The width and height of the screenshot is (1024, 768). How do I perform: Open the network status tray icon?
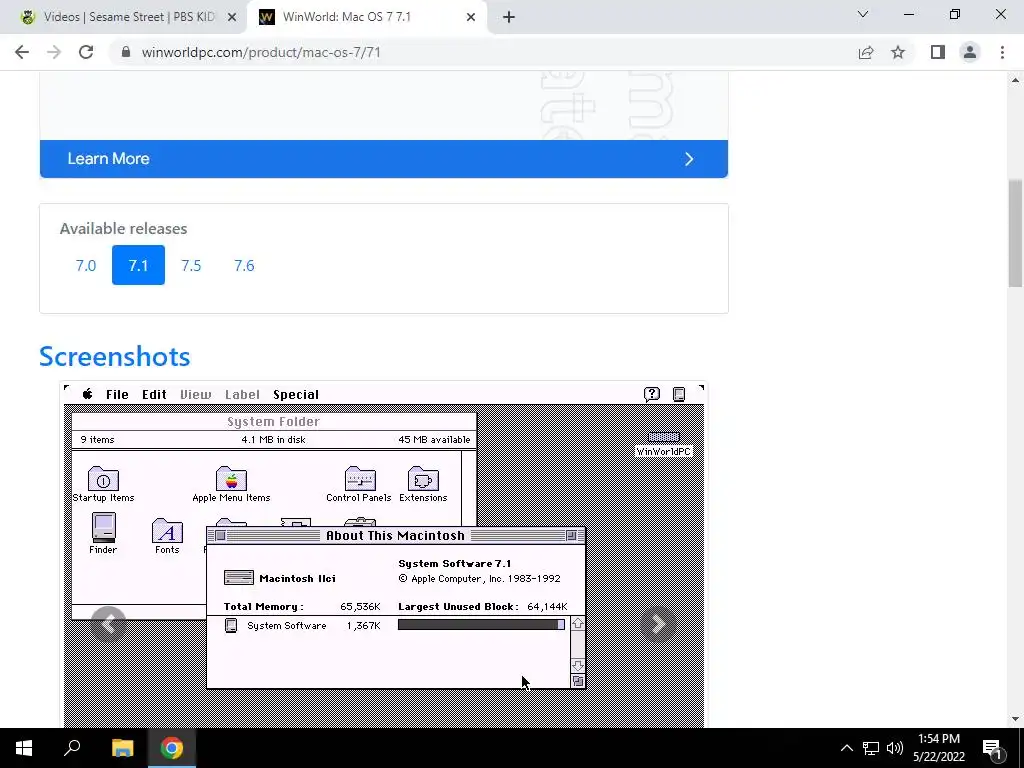pos(871,748)
